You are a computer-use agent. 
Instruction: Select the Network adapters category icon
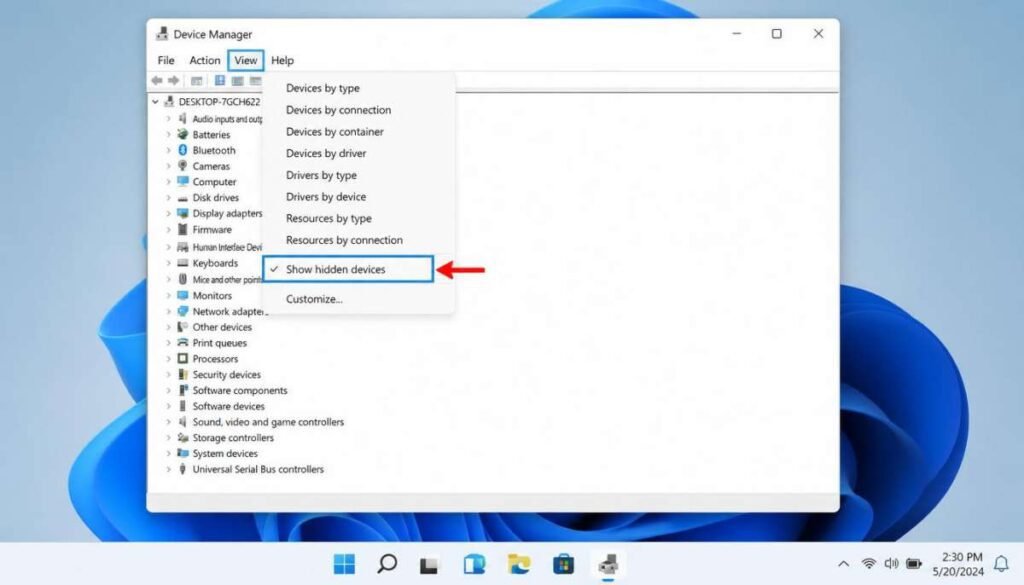(183, 311)
